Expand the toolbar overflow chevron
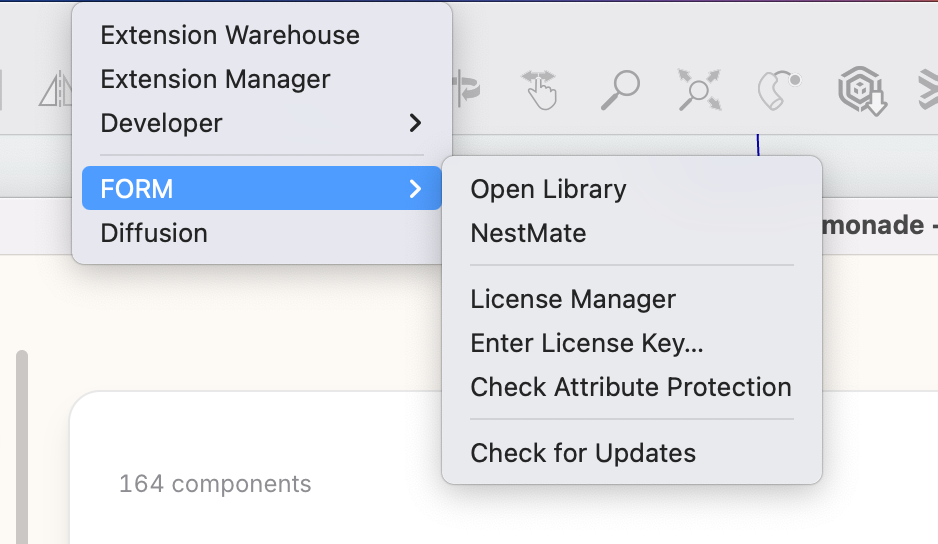Viewport: 938px width, 544px height. pyautogui.click(x=928, y=91)
